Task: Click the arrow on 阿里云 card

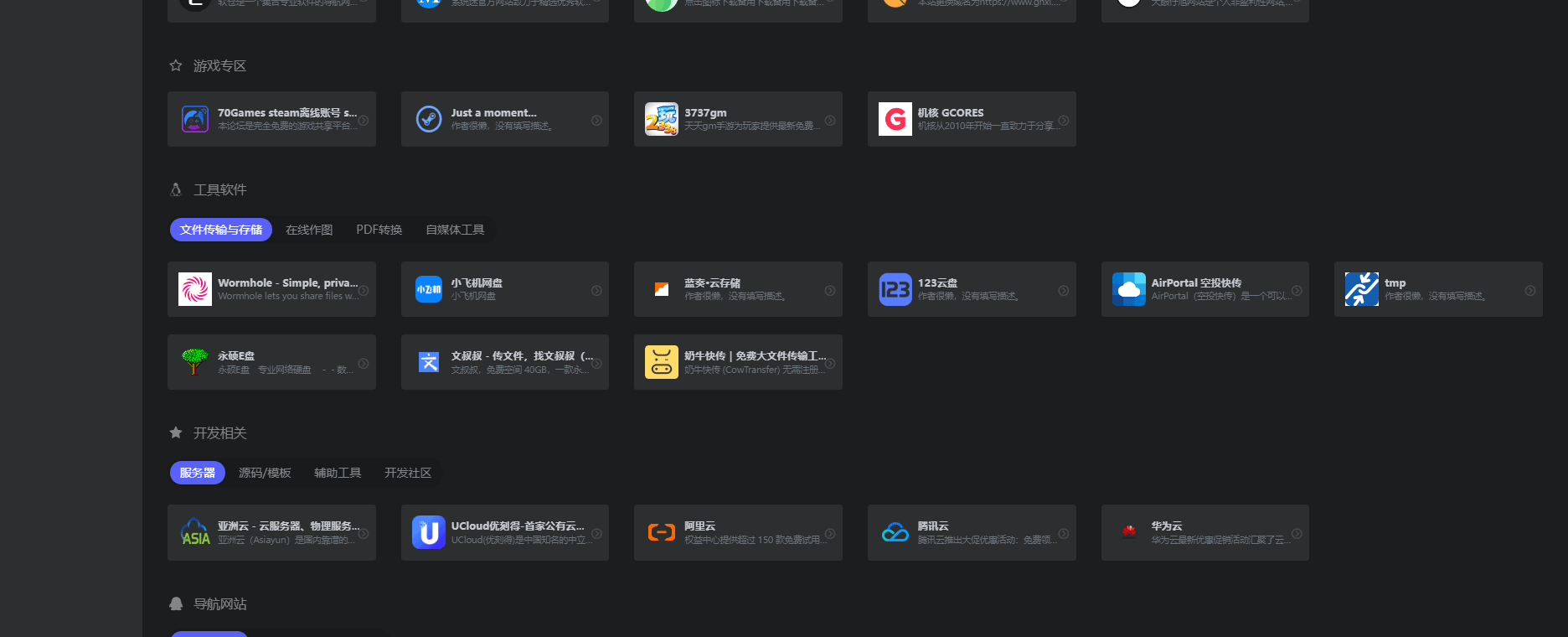Action: pyautogui.click(x=830, y=533)
